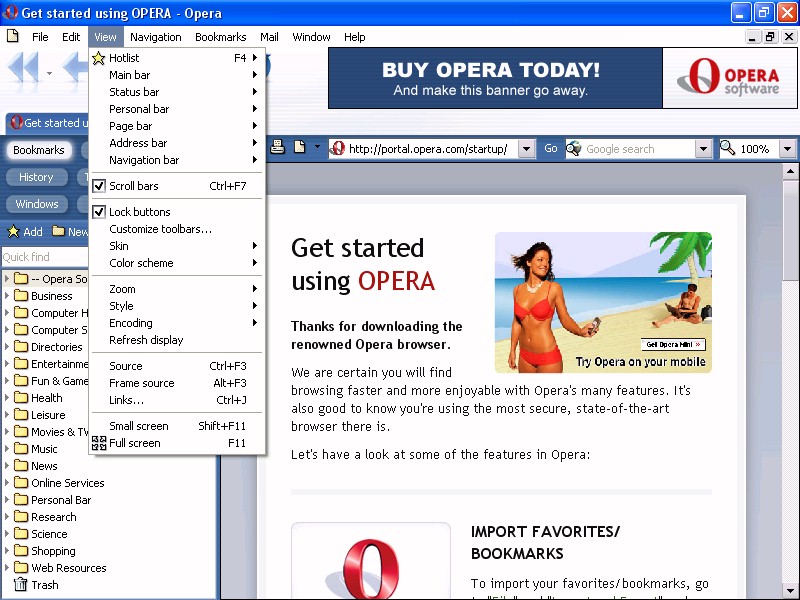Click the Research folder icon
This screenshot has height=600, width=800.
coord(21,516)
